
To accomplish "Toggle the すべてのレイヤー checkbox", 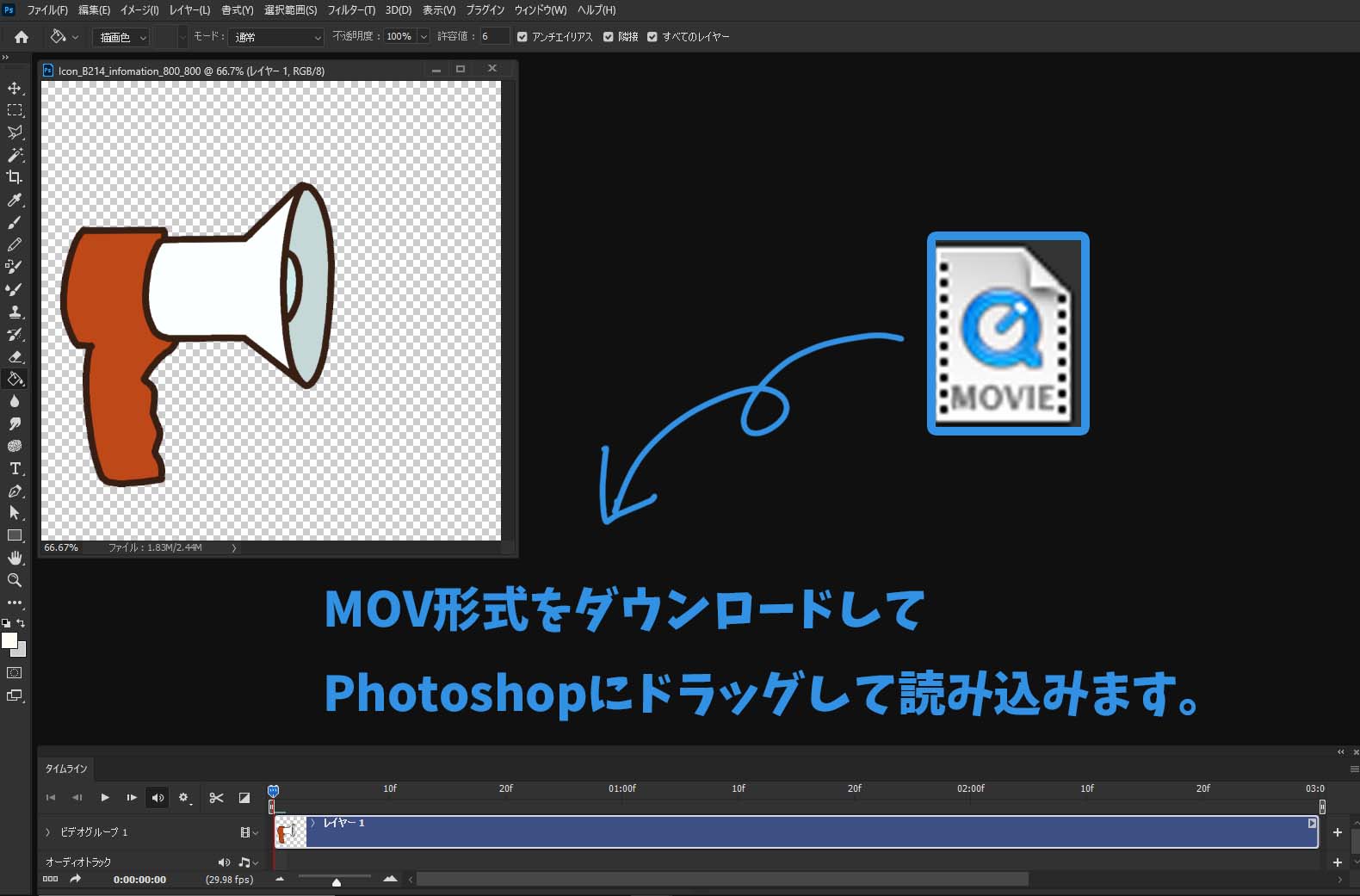I will coord(652,37).
